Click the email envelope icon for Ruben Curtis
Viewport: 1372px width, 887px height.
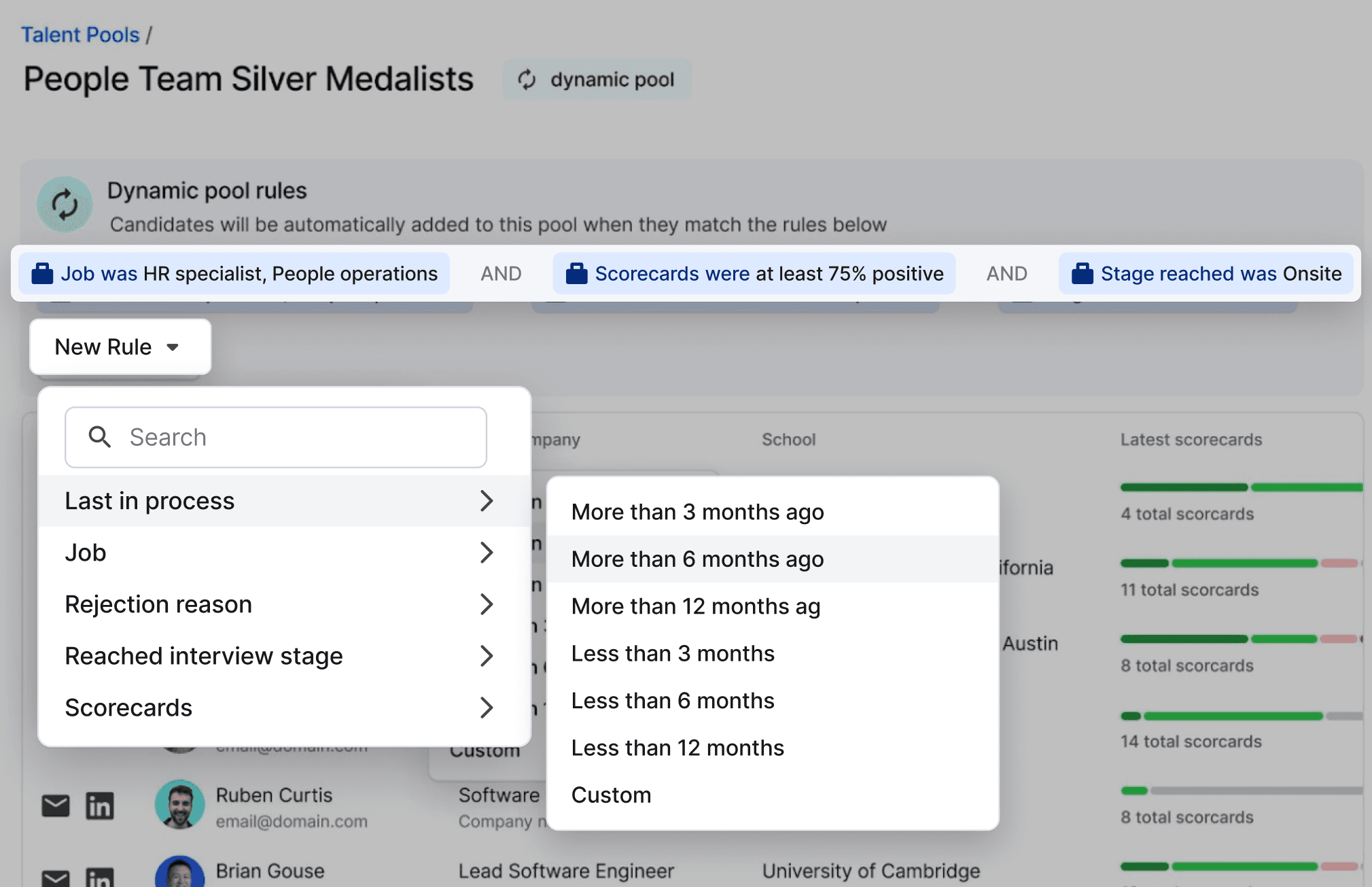click(x=55, y=806)
